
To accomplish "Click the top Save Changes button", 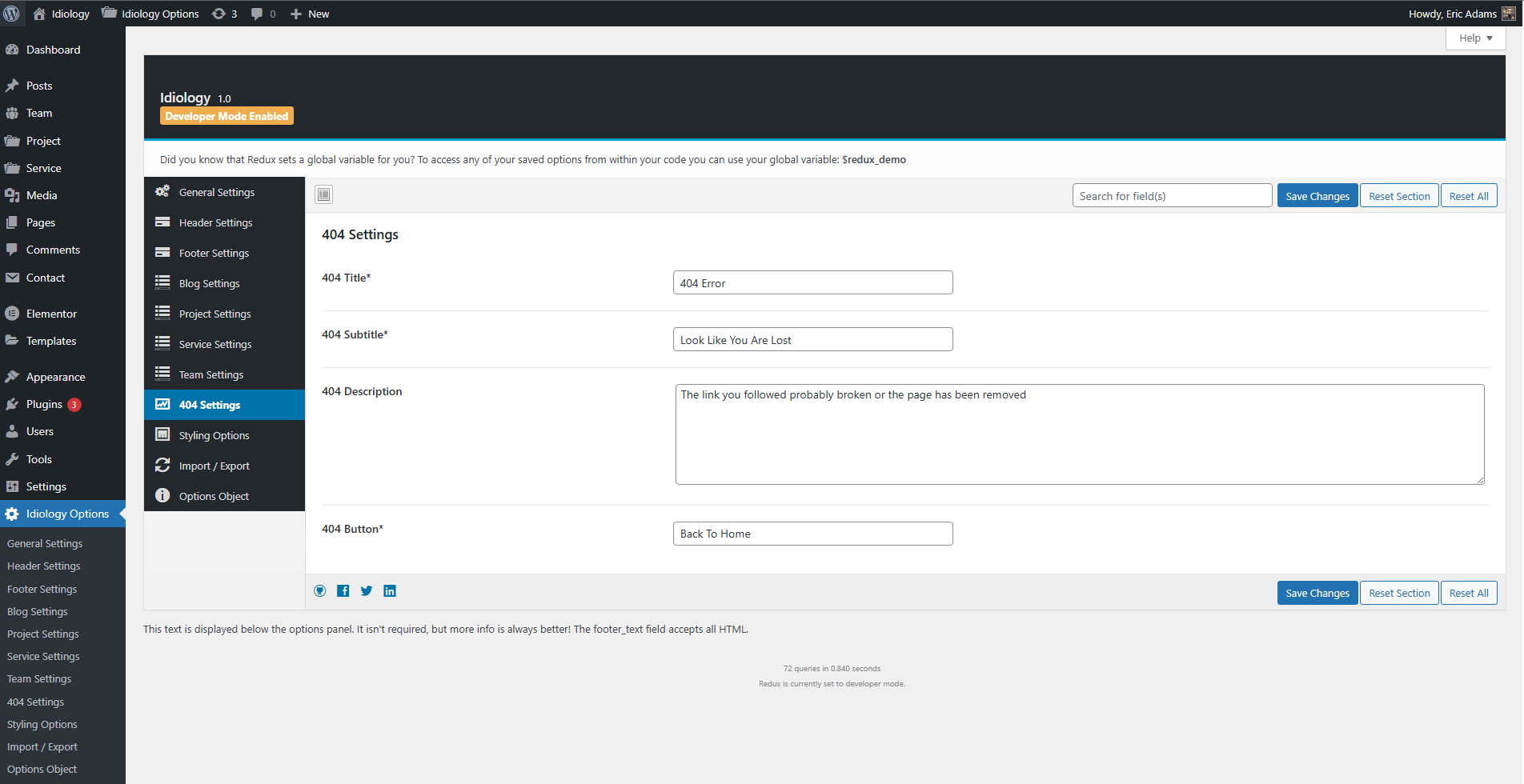I will pos(1317,196).
